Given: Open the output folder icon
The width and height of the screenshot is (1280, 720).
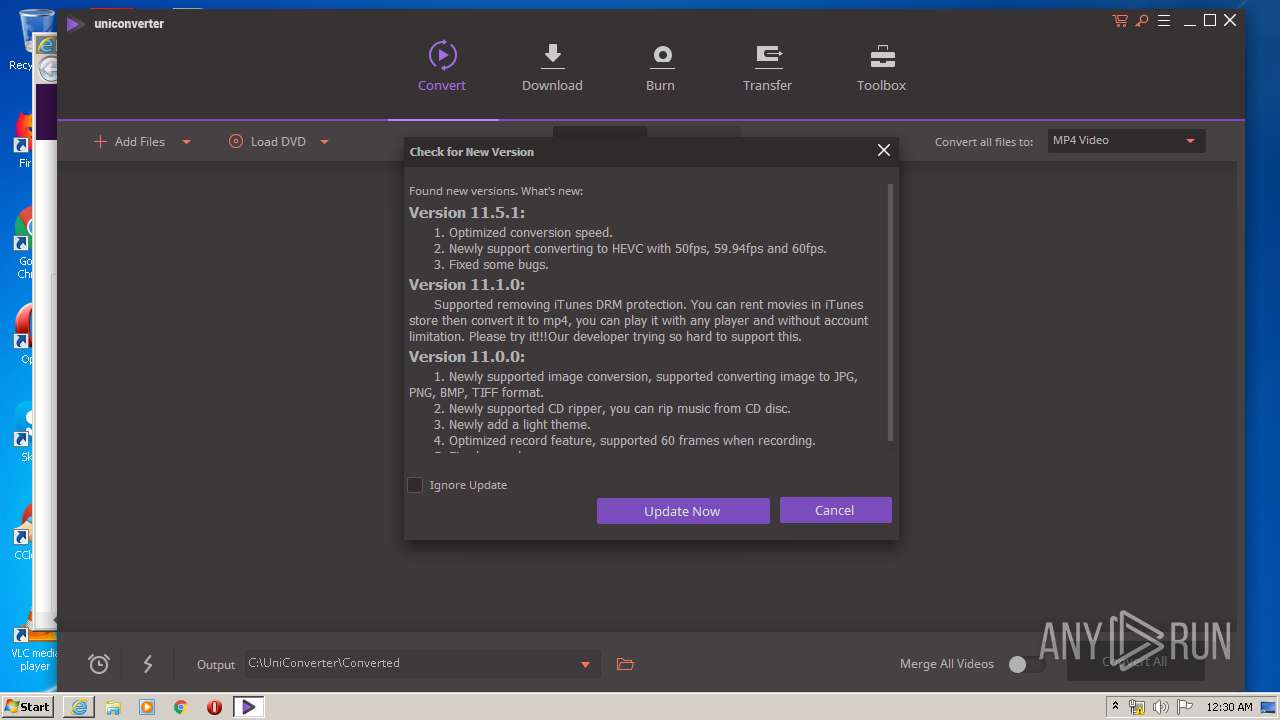Looking at the screenshot, I should 625,664.
